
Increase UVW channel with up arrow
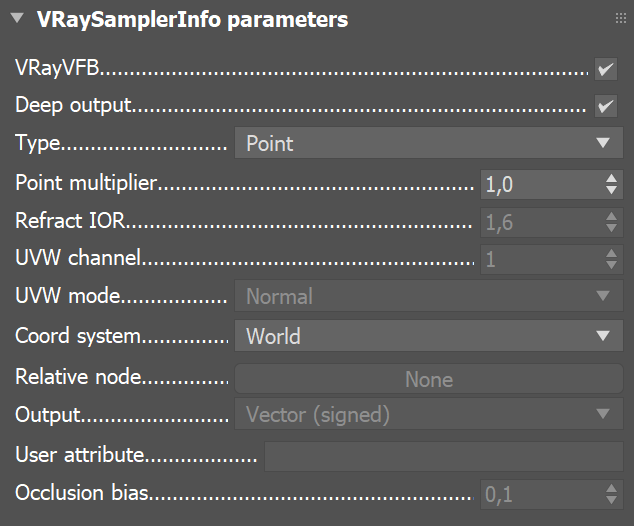click(x=611, y=253)
